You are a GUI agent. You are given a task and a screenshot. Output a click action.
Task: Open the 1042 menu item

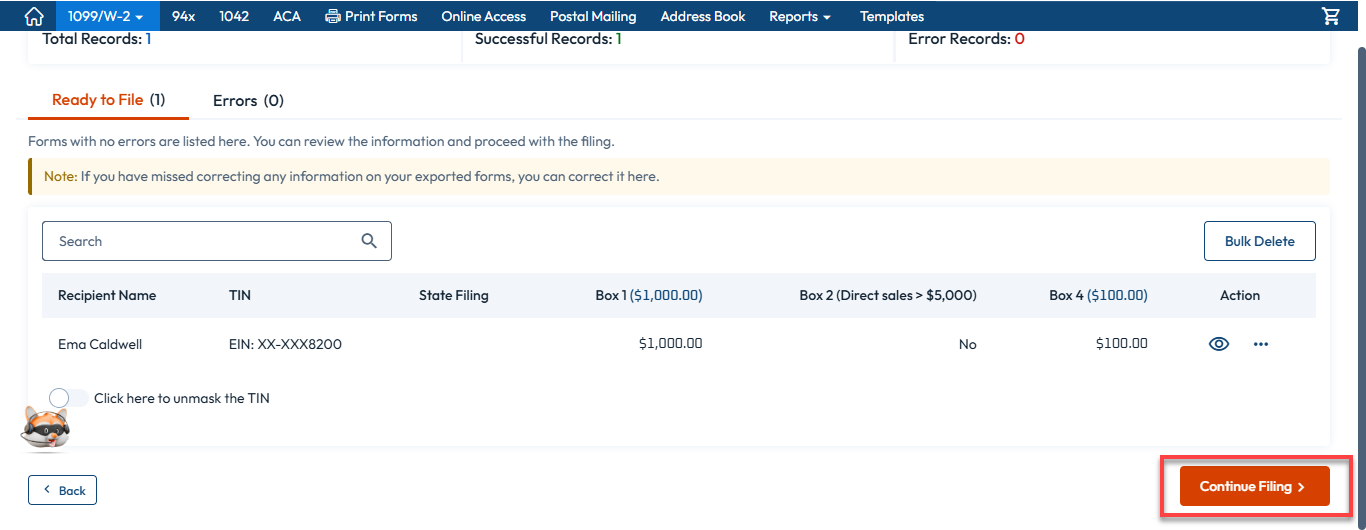[x=234, y=16]
